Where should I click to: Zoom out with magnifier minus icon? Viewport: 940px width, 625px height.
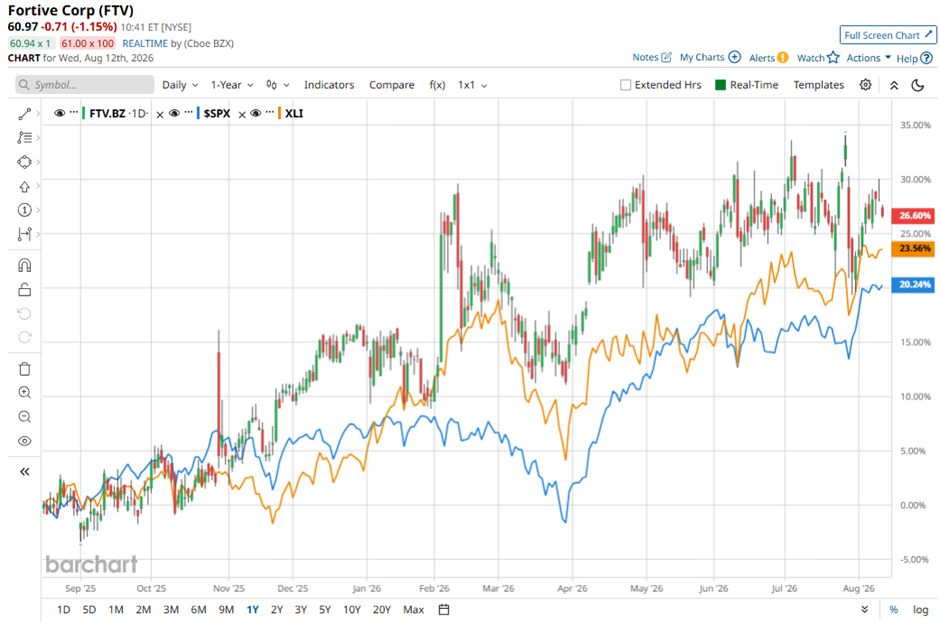tap(25, 416)
